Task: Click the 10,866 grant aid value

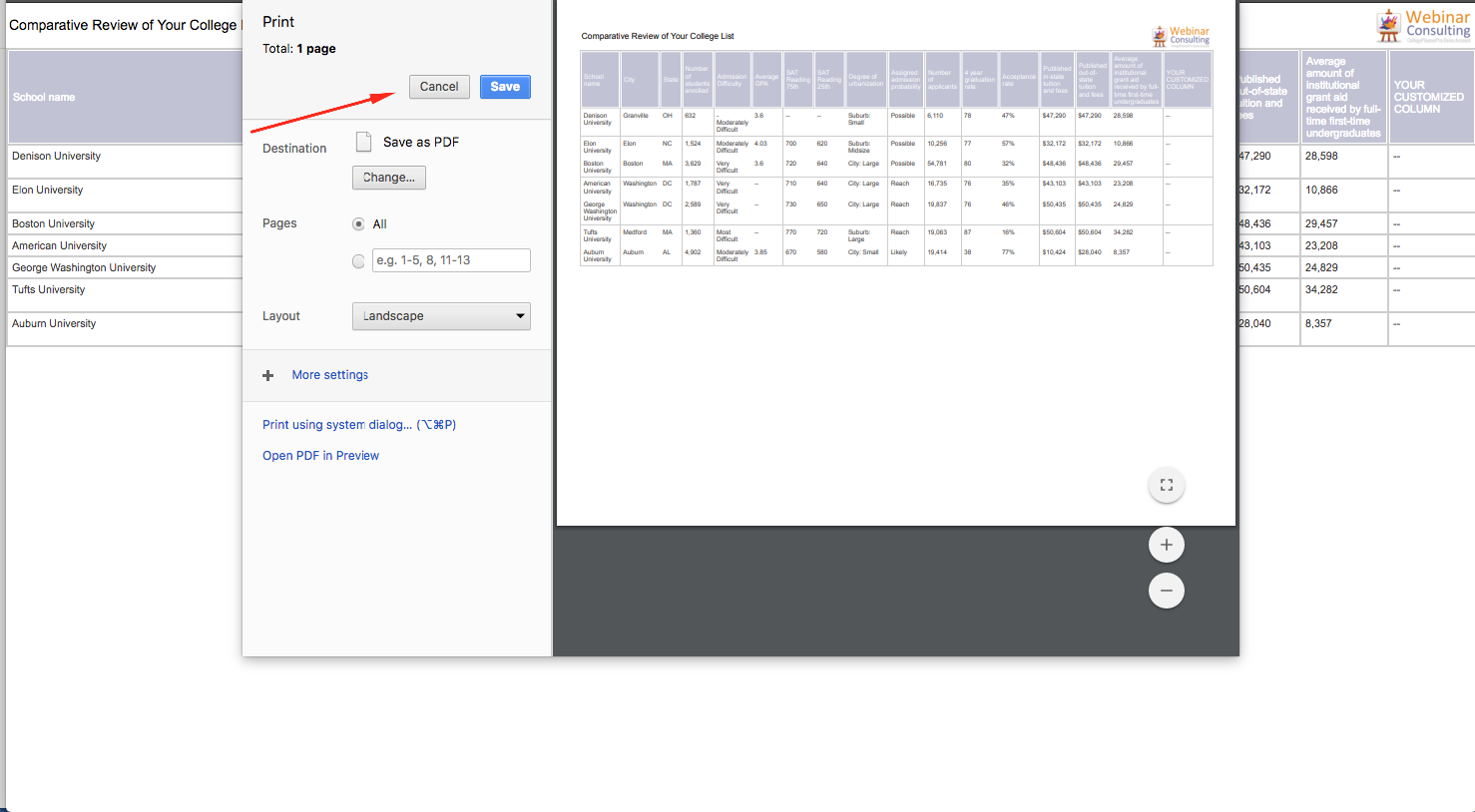Action: click(x=1321, y=191)
